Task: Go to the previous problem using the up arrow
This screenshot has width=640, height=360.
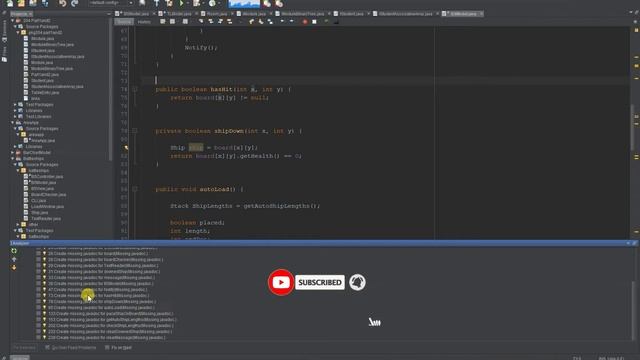Action: tap(14, 259)
